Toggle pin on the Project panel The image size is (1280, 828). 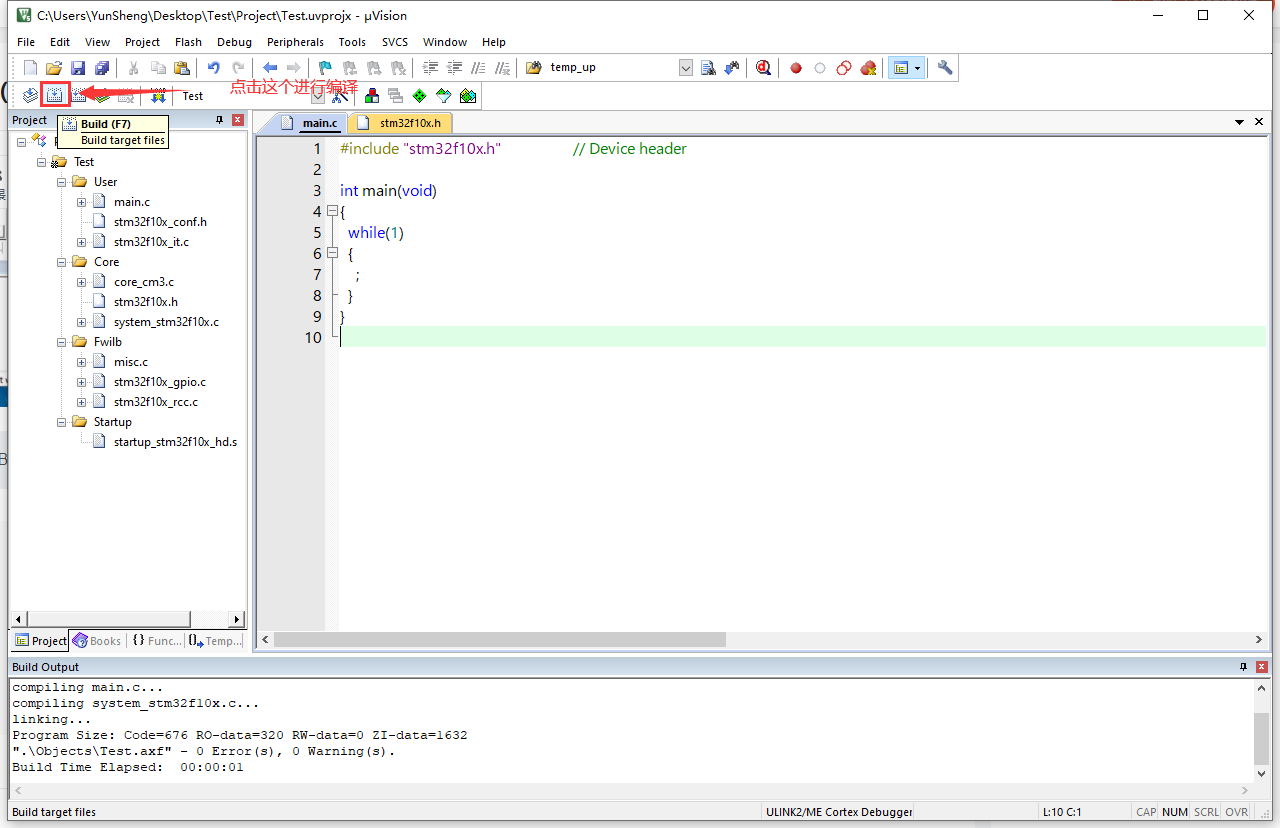220,120
